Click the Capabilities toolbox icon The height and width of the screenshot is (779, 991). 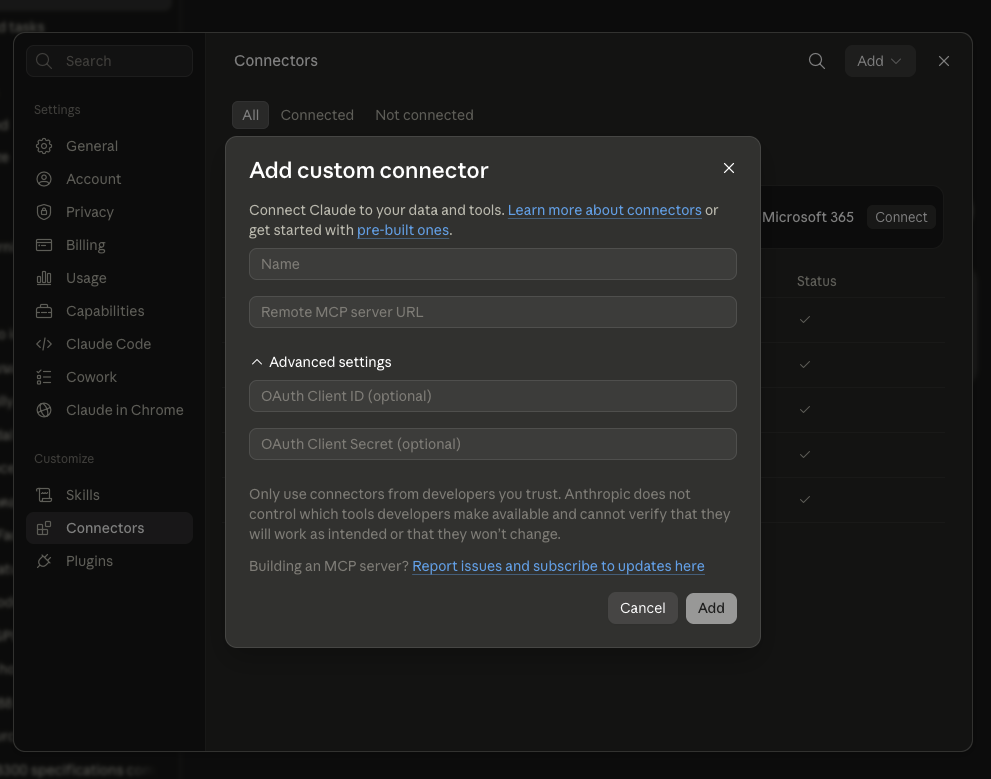tap(44, 311)
